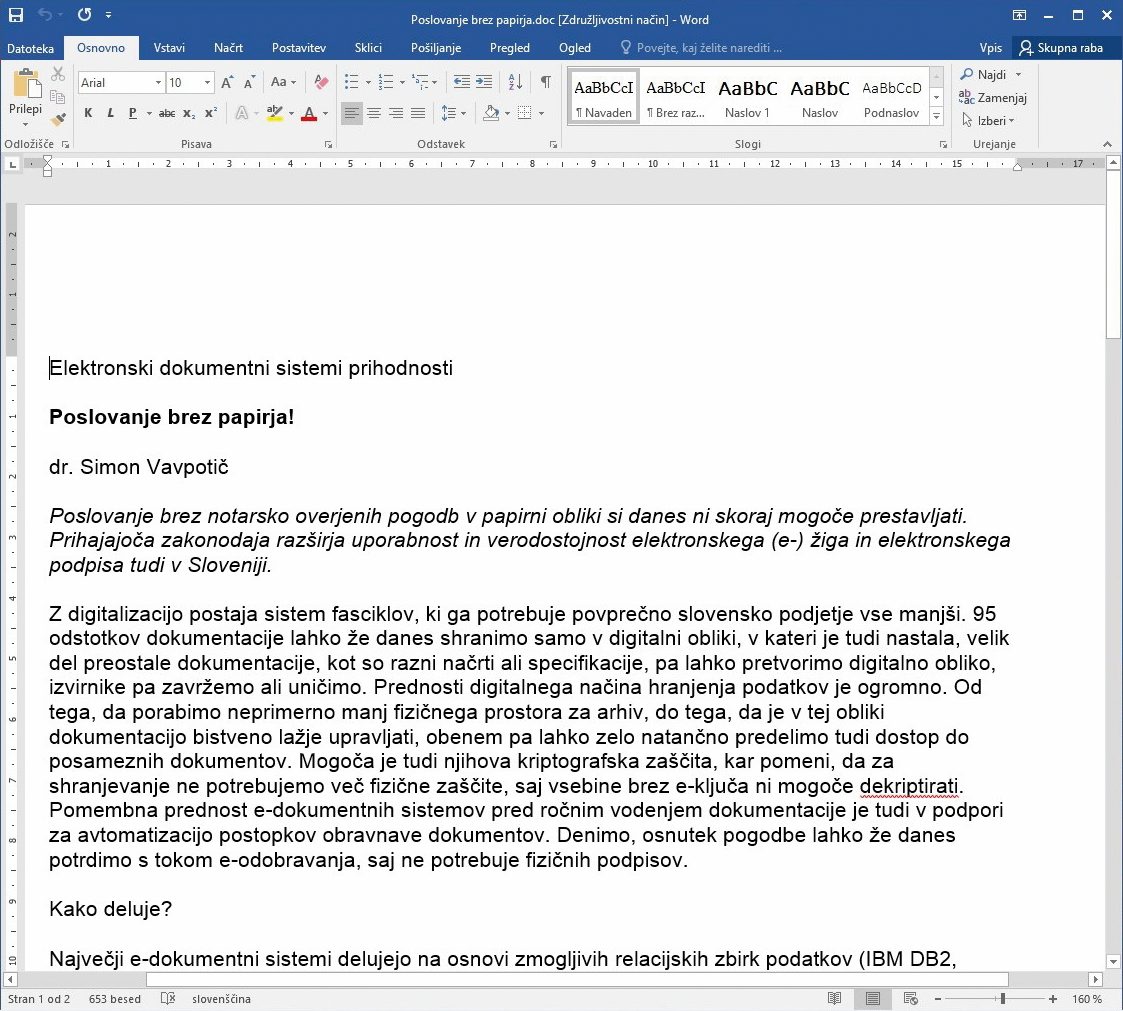Apply the red font color
The image size is (1123, 1011).
click(309, 113)
